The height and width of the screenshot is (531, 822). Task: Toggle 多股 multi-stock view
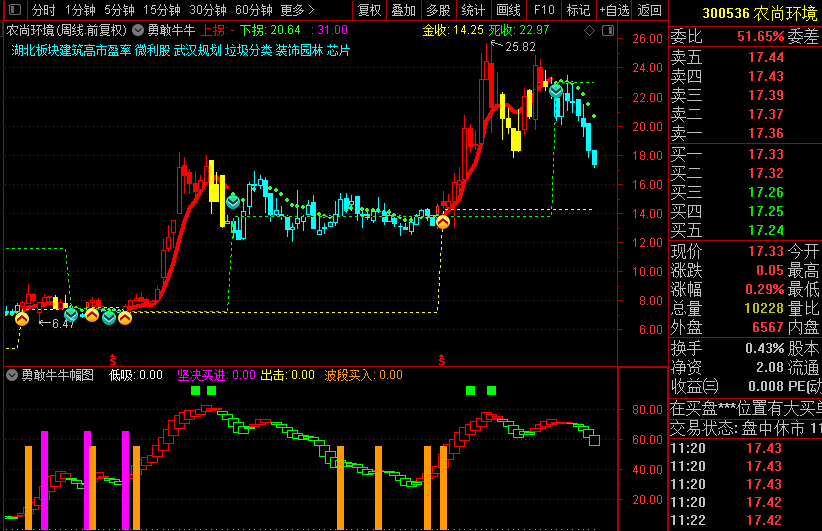point(439,10)
